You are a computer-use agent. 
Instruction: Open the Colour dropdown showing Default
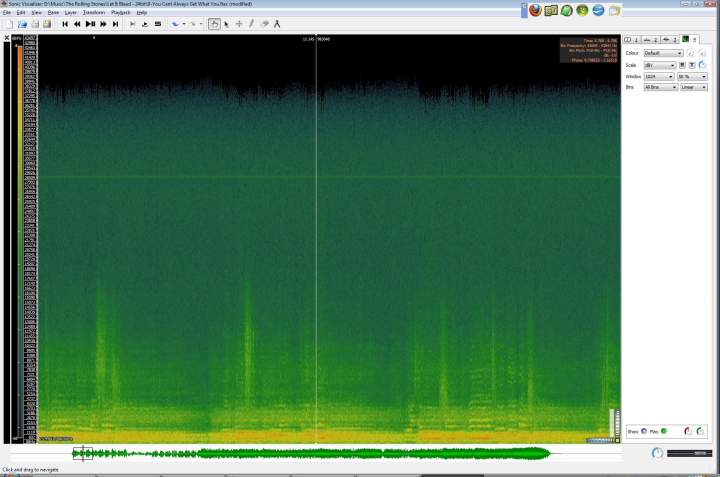point(663,53)
